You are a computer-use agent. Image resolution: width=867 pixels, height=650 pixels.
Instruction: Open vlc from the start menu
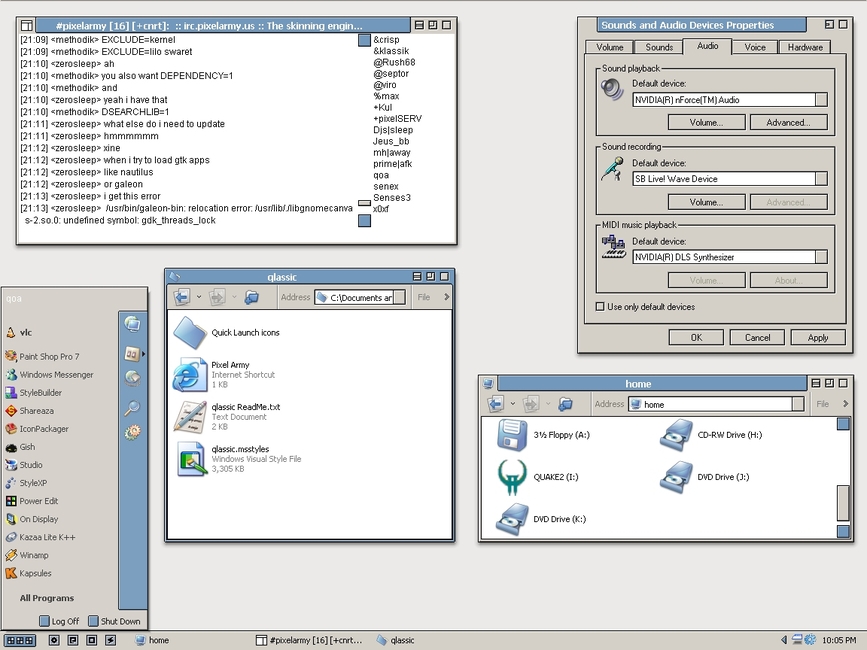coord(19,333)
